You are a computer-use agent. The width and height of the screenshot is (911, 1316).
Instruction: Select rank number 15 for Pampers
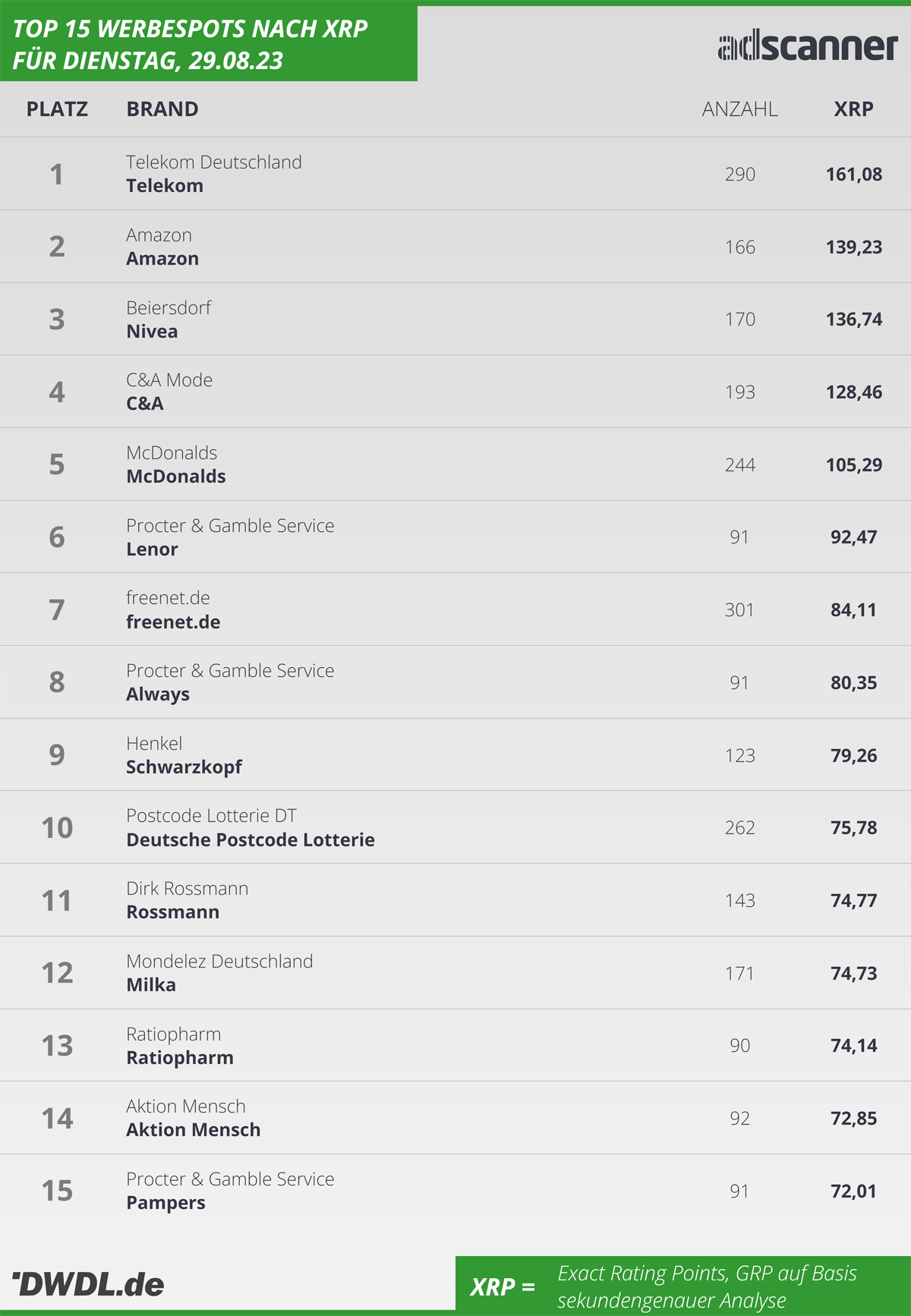[57, 1191]
